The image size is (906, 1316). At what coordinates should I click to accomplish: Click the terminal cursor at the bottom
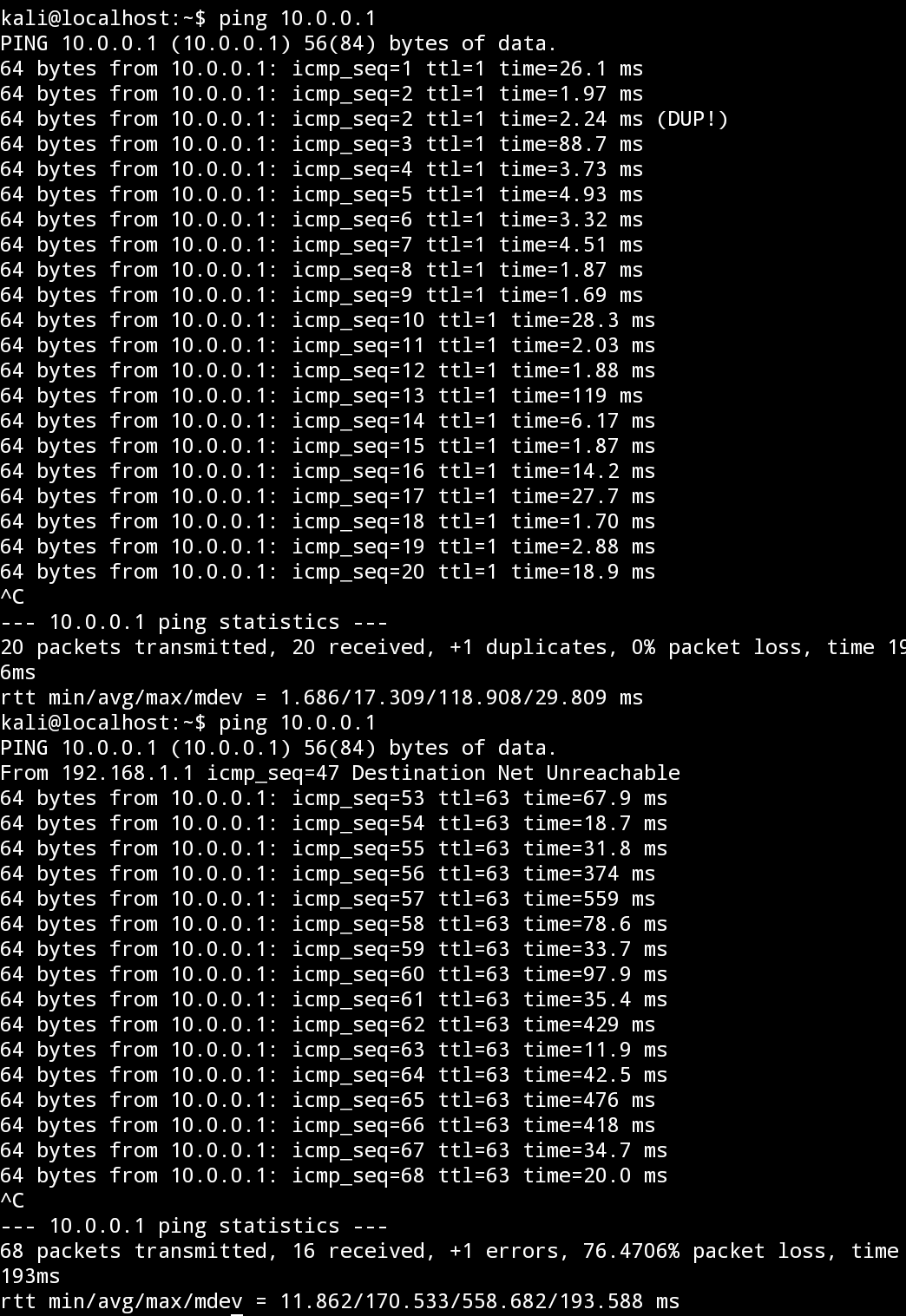tap(237, 1313)
